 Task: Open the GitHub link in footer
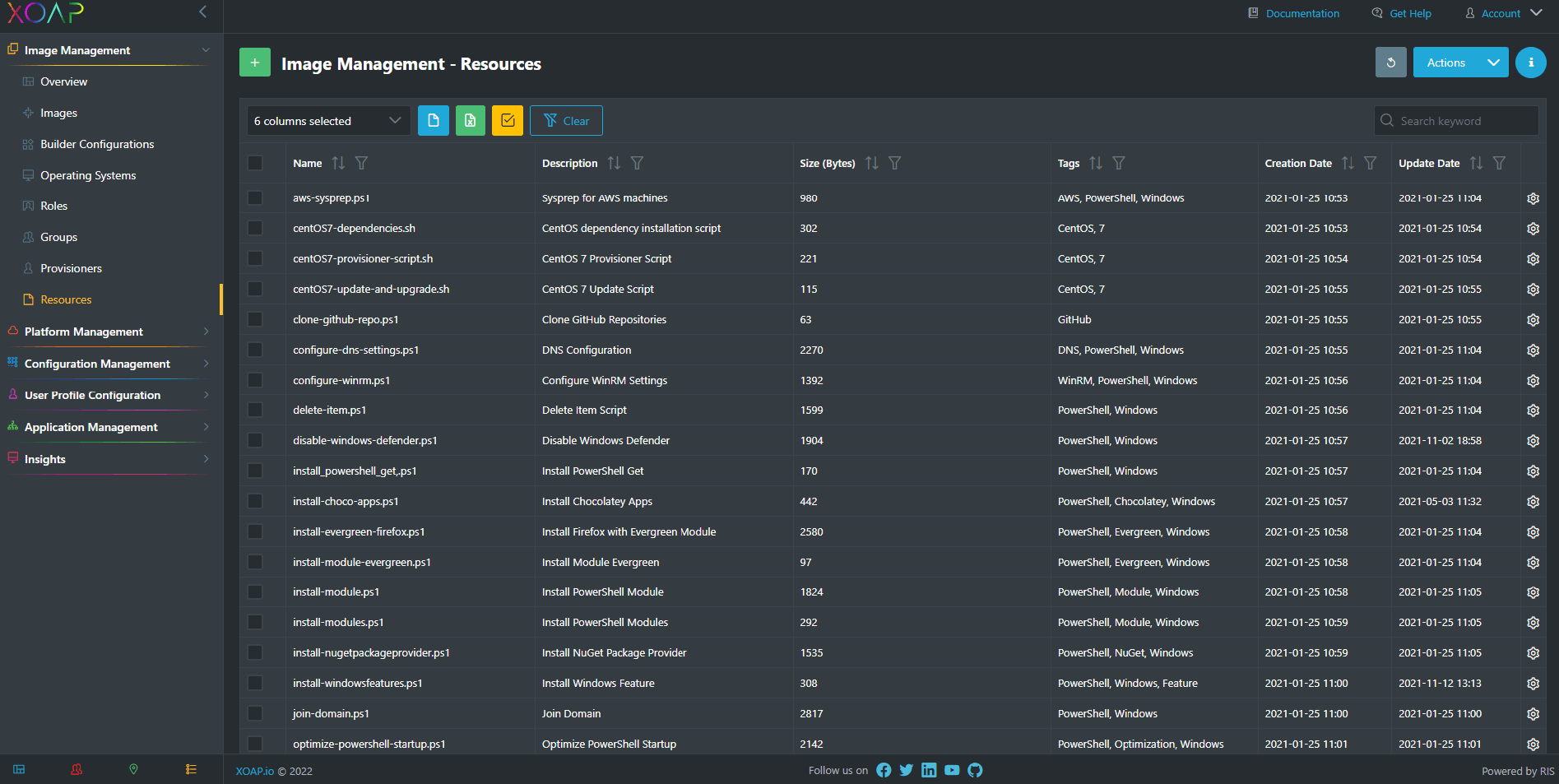975,770
